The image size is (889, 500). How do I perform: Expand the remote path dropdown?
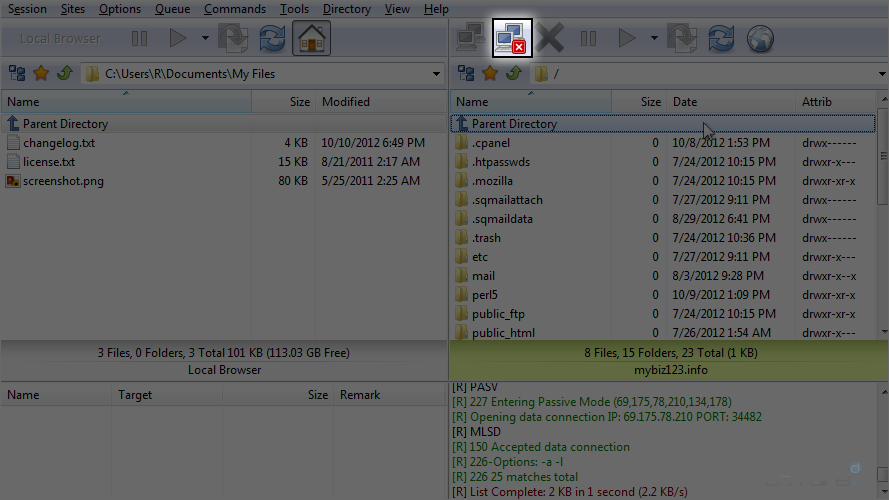880,74
